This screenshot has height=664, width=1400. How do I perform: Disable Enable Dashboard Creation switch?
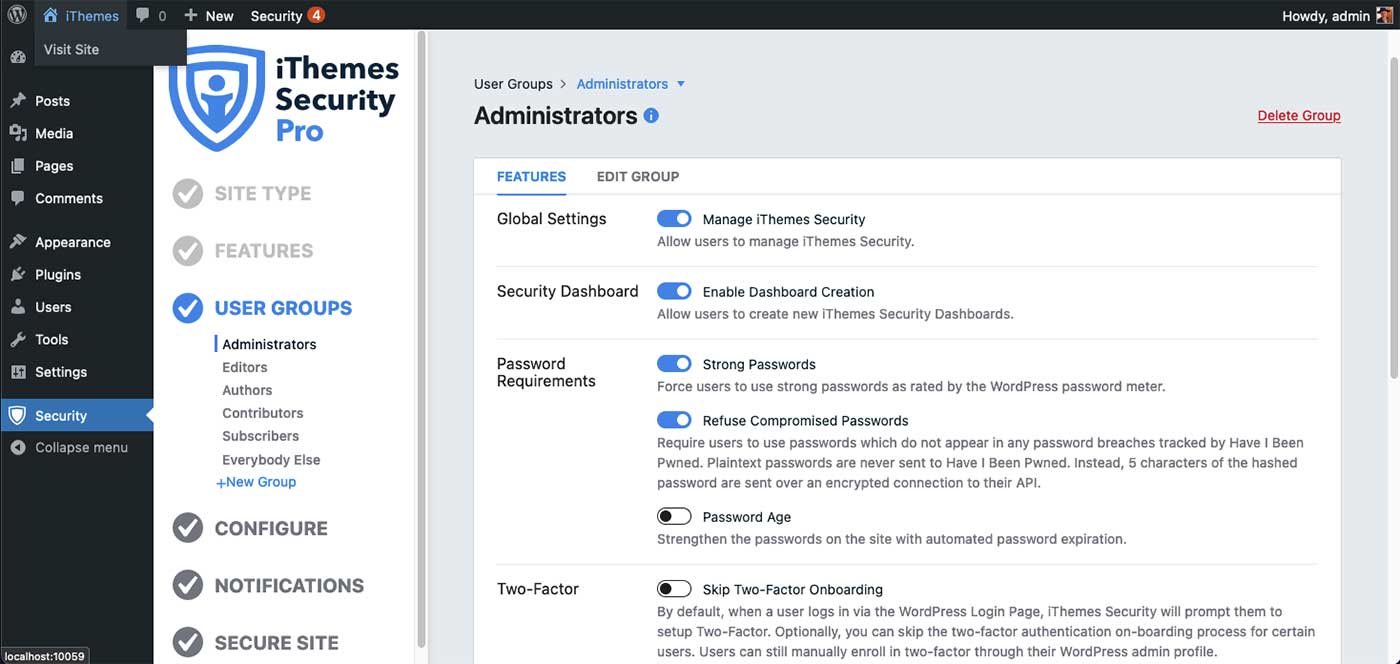click(x=674, y=291)
